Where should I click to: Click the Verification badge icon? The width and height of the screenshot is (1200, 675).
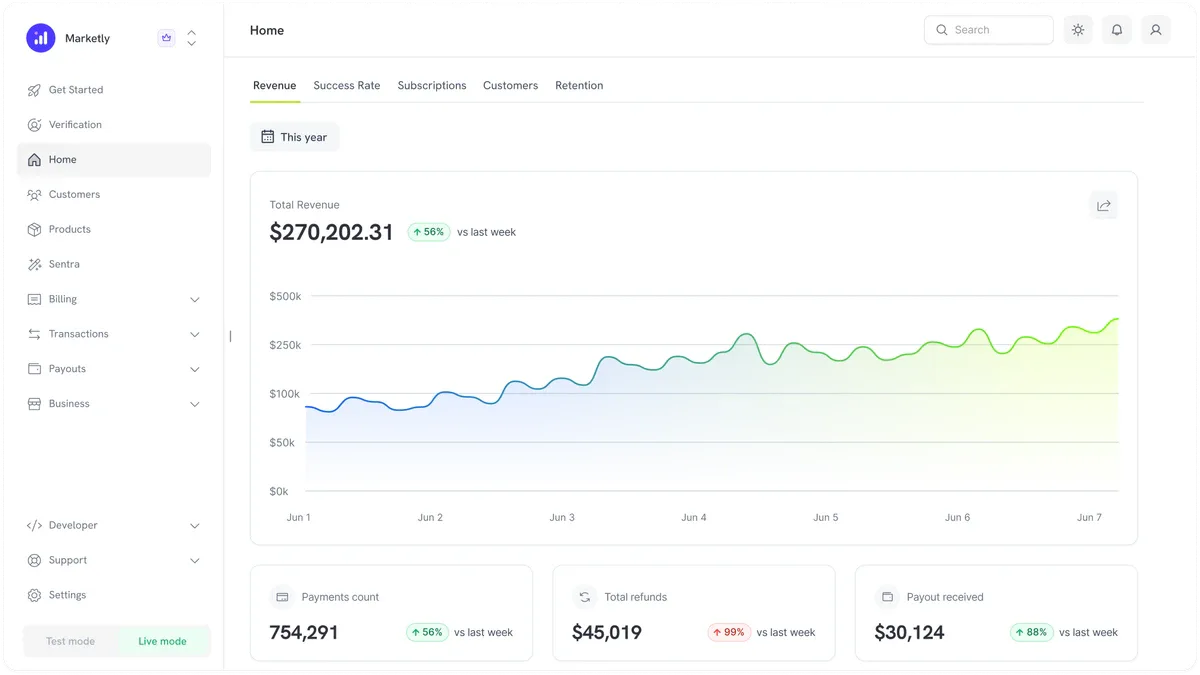34,125
